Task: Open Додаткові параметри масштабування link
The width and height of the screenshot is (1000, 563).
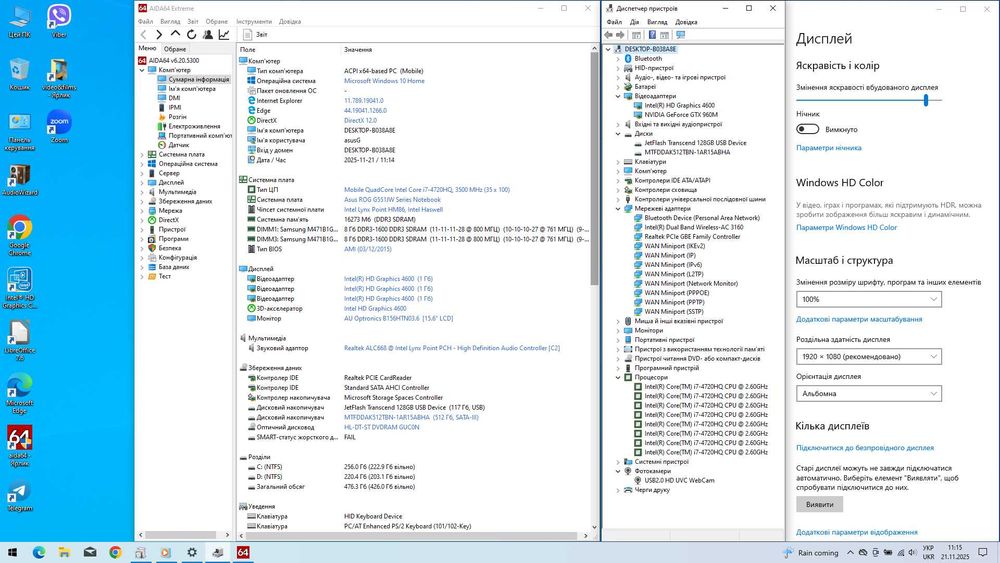Action: [859, 319]
